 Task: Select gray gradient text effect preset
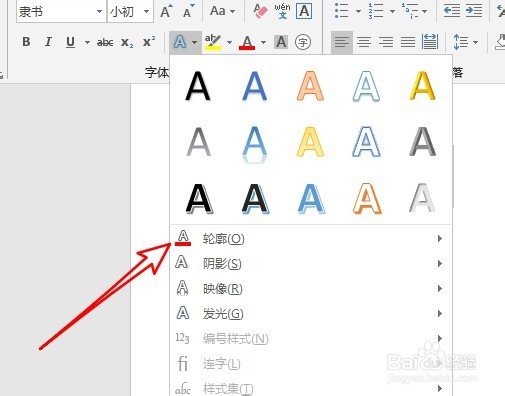click(x=198, y=142)
